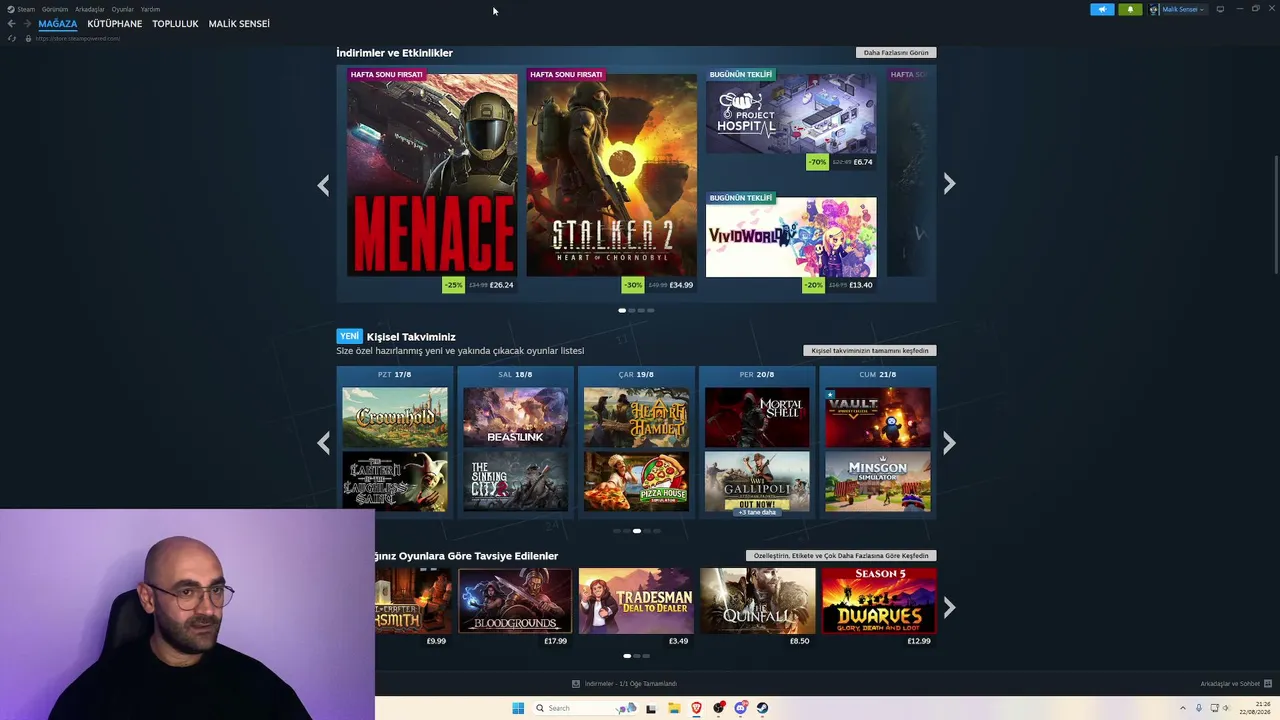Open the blue megaphone announcements button
The image size is (1280, 720).
coord(1102,9)
